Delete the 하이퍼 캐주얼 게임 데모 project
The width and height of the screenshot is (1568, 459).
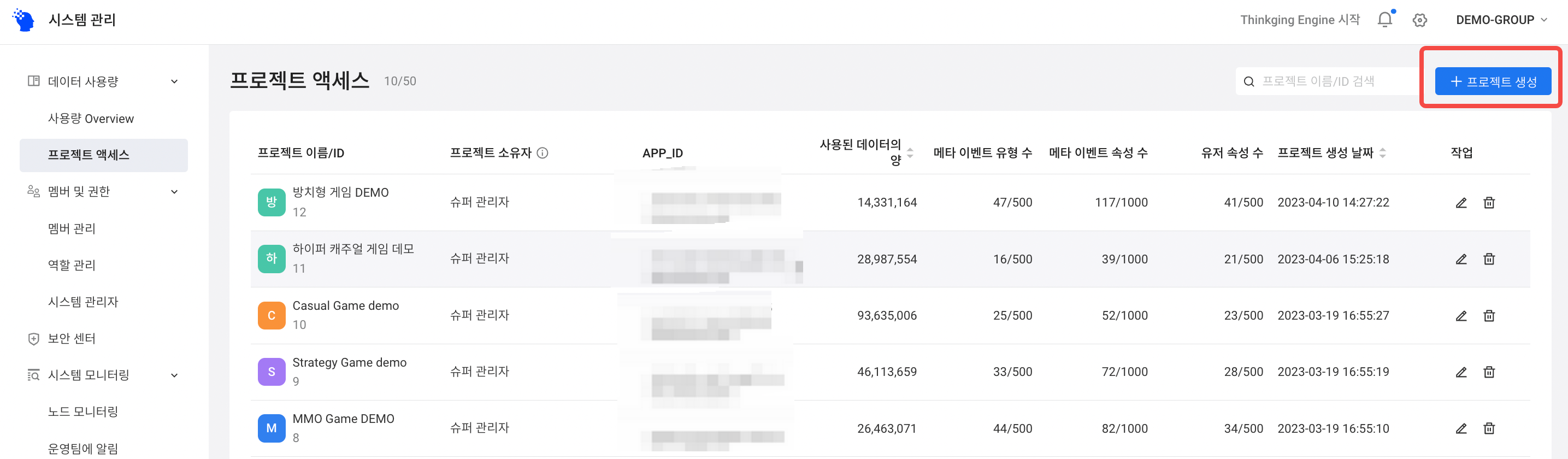[x=1489, y=260]
